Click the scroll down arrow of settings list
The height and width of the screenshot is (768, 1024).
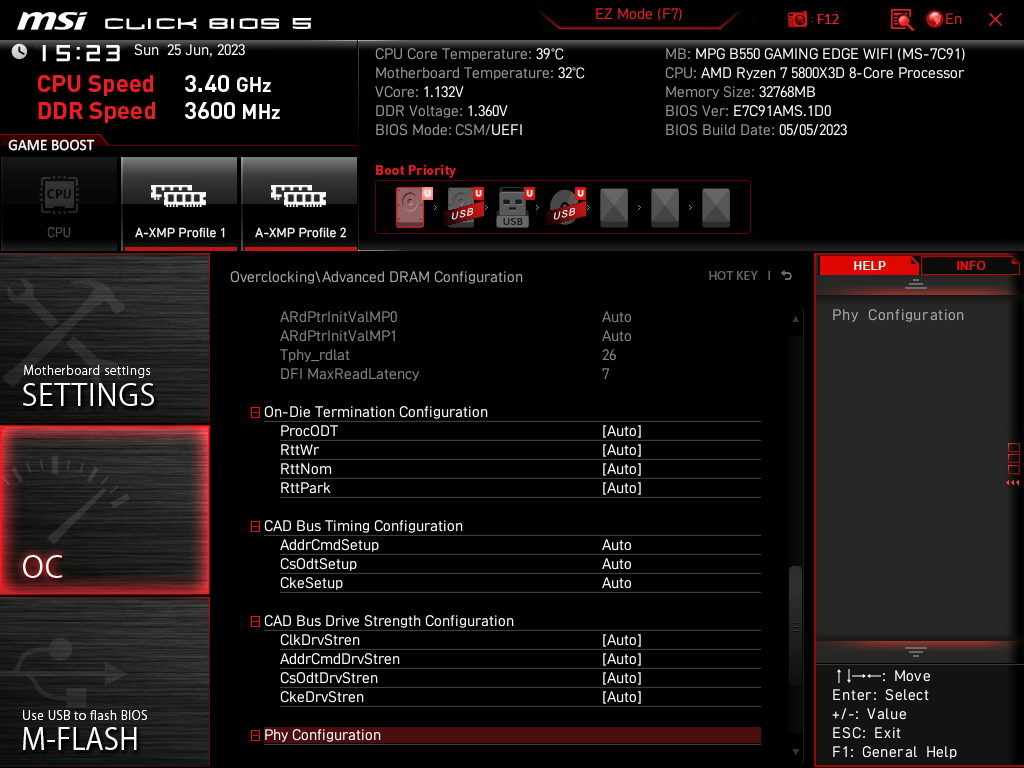795,752
